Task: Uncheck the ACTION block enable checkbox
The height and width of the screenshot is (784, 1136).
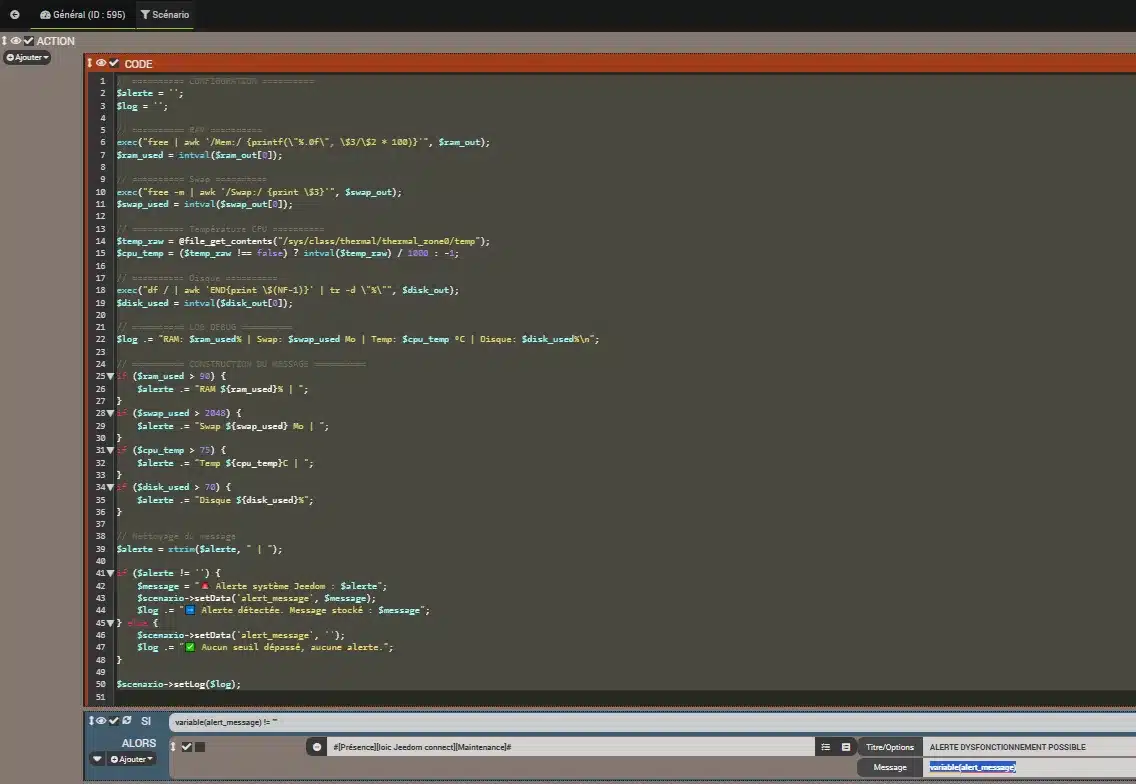Action: [x=28, y=41]
